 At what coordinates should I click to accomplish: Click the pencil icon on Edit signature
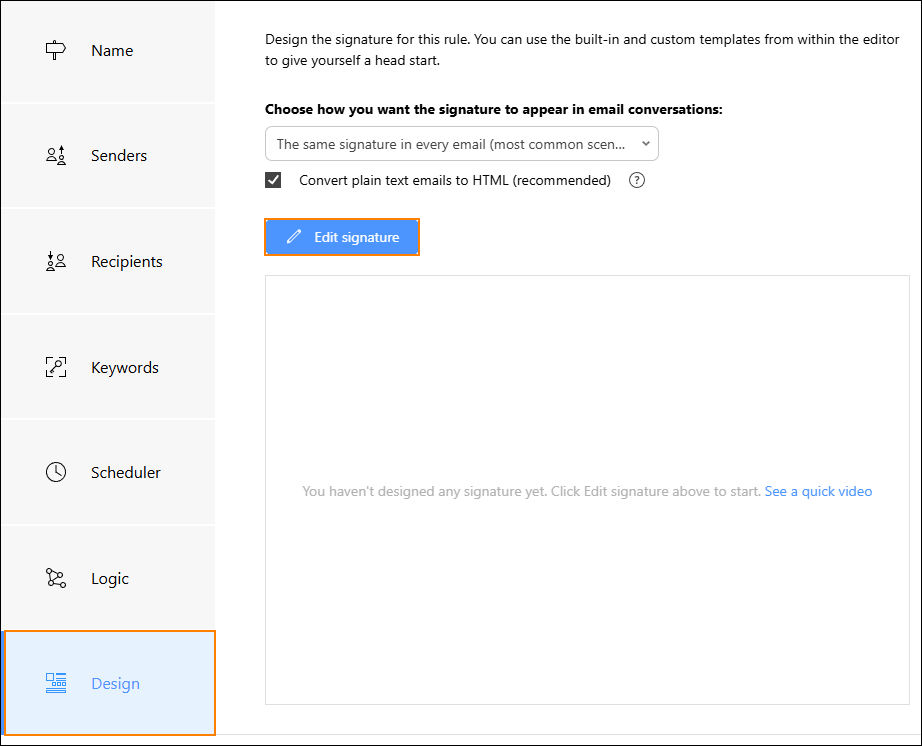point(293,236)
